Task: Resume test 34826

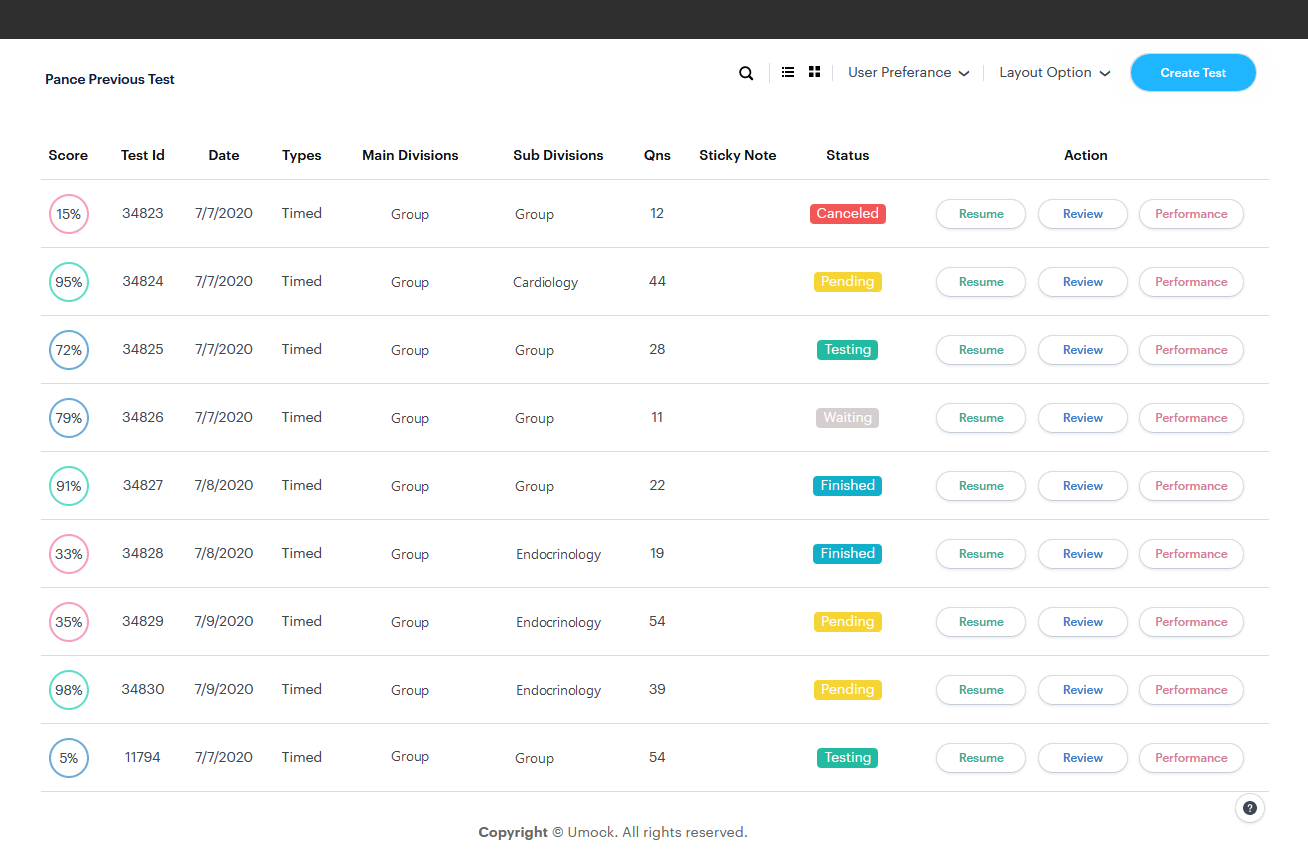Action: point(981,418)
